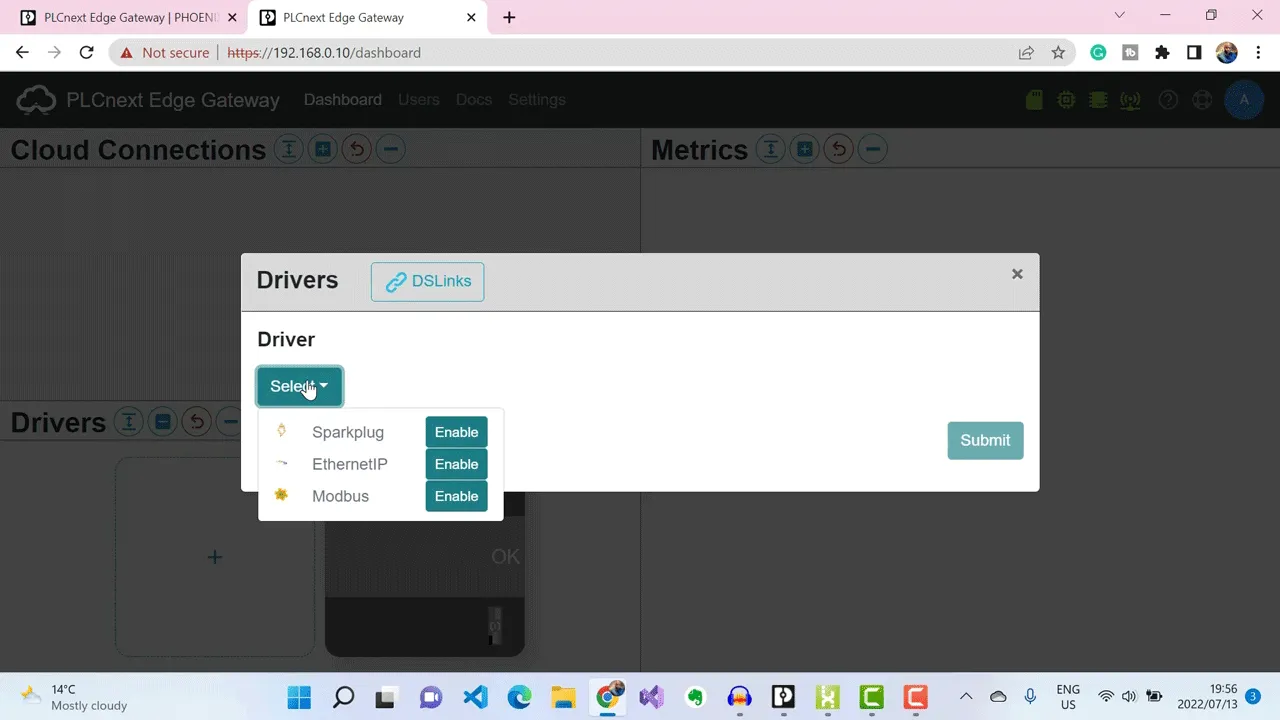
Task: Toggle the browser side panel
Action: point(1194,53)
